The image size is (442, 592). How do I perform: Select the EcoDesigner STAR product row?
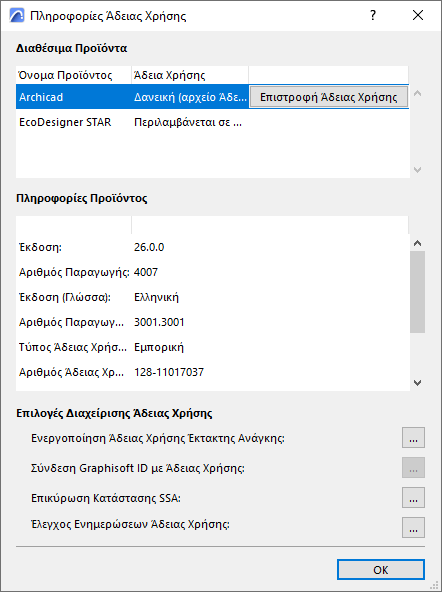(x=212, y=122)
